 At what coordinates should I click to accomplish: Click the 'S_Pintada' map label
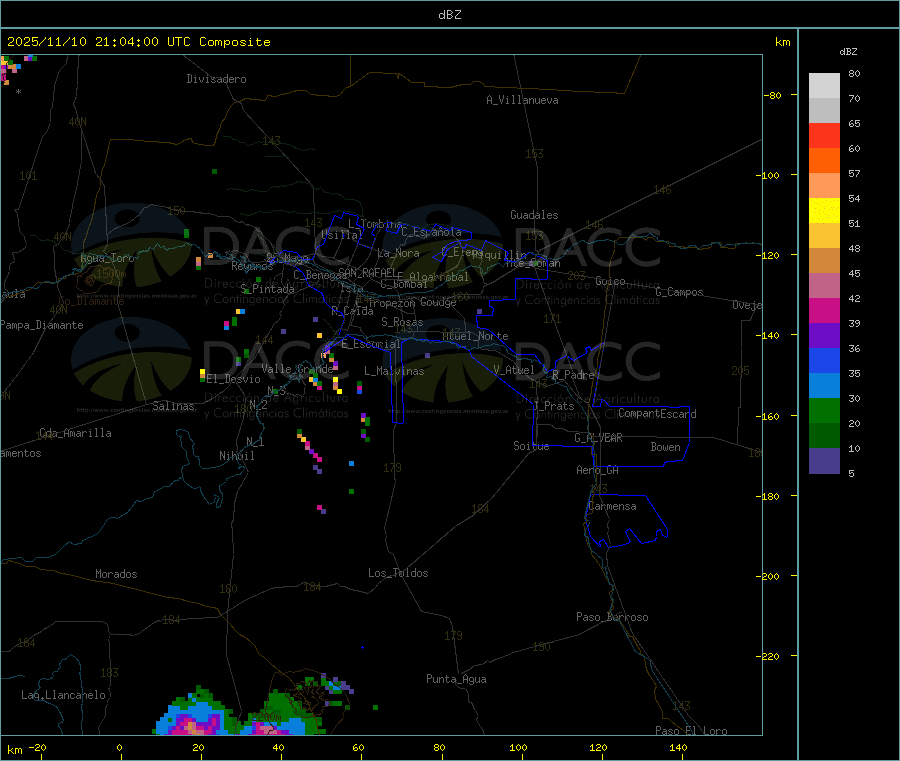click(267, 289)
